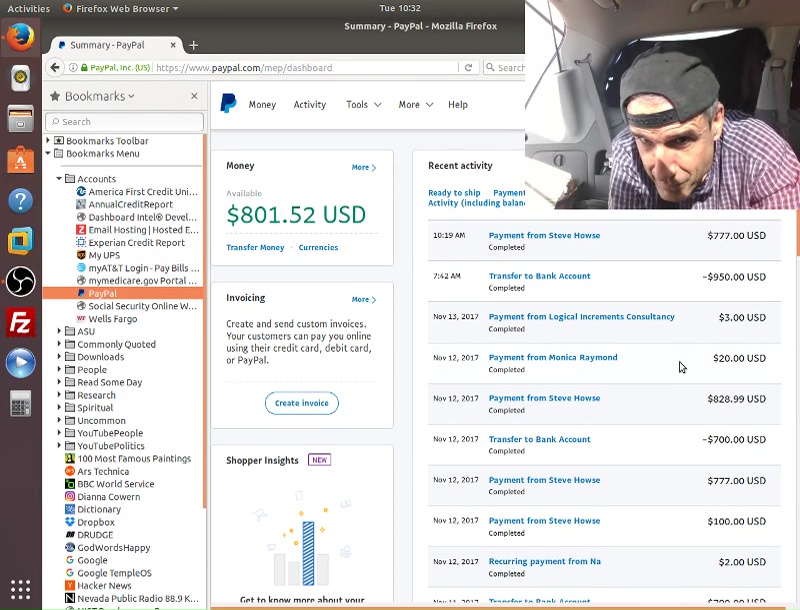This screenshot has height=610, width=800.
Task: Click the Bookmarks sidebar search field
Action: [x=124, y=121]
